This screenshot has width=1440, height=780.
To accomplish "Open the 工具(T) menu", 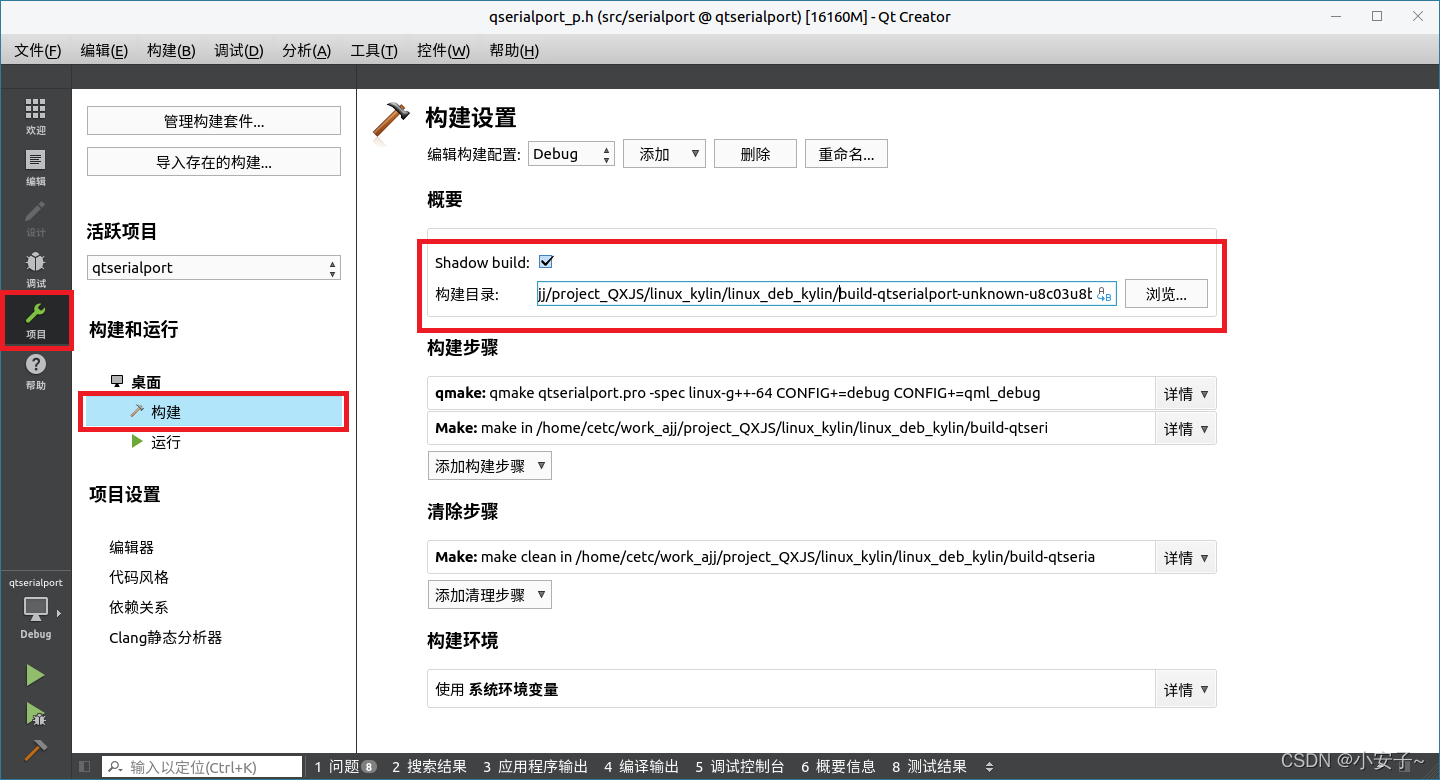I will pyautogui.click(x=374, y=50).
